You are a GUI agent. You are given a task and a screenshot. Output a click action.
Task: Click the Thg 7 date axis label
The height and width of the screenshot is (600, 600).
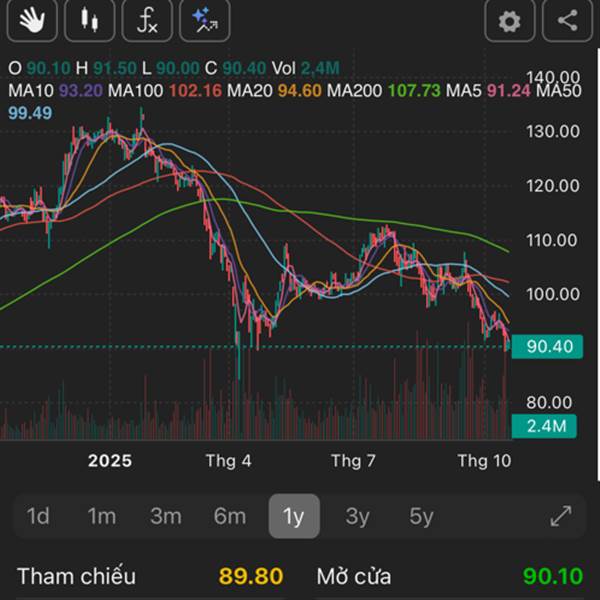(353, 461)
